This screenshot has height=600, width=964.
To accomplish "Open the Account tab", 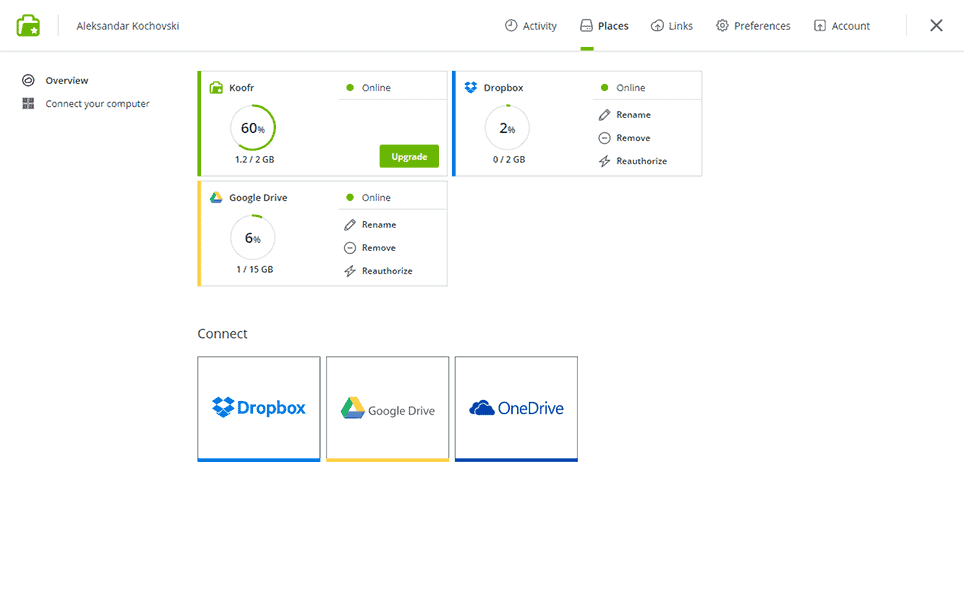I will pos(841,26).
